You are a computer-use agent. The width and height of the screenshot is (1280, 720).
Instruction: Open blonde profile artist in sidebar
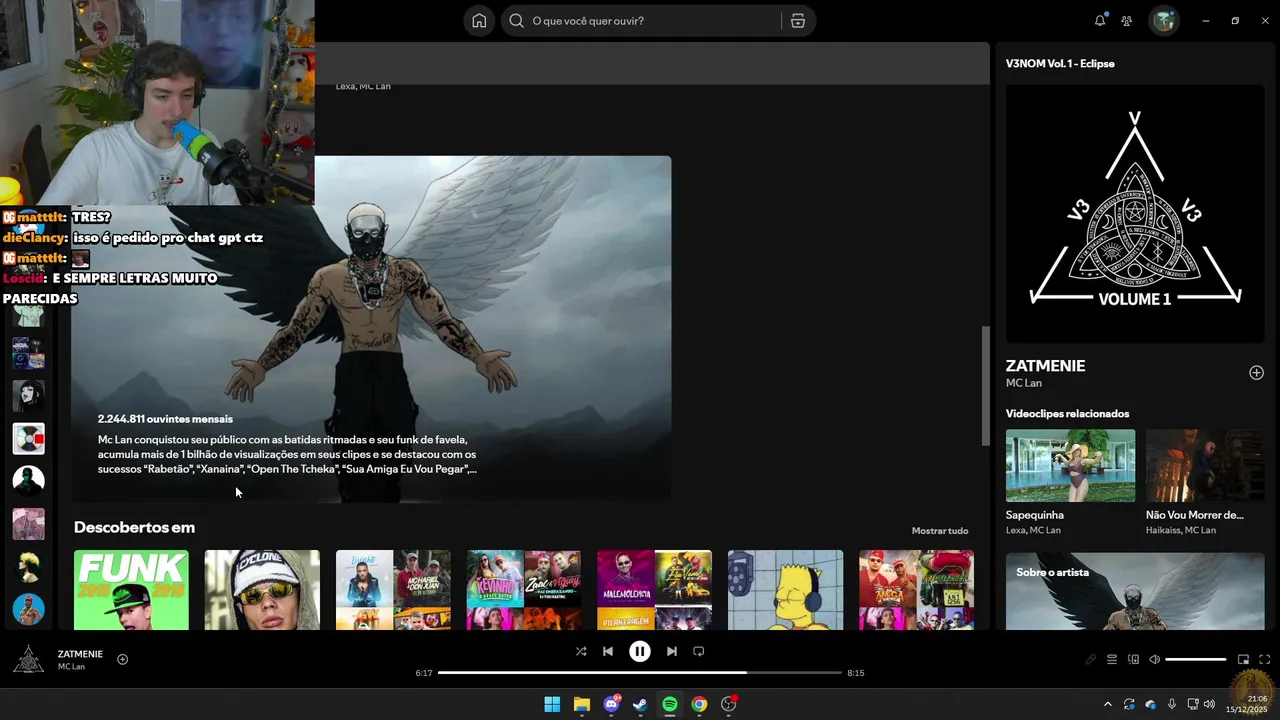tap(28, 567)
